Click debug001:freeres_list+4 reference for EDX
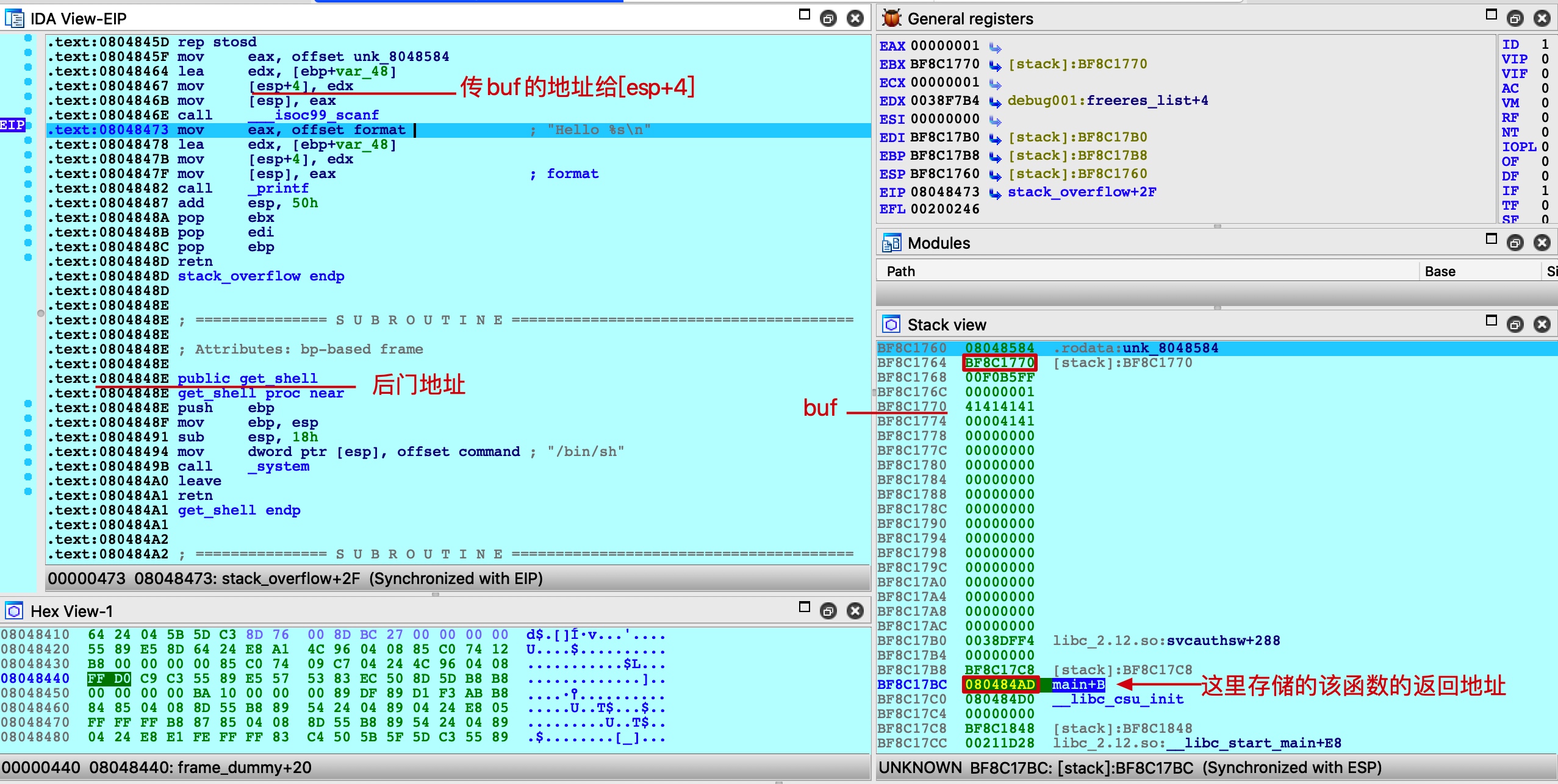The width and height of the screenshot is (1558, 784). click(x=1108, y=101)
